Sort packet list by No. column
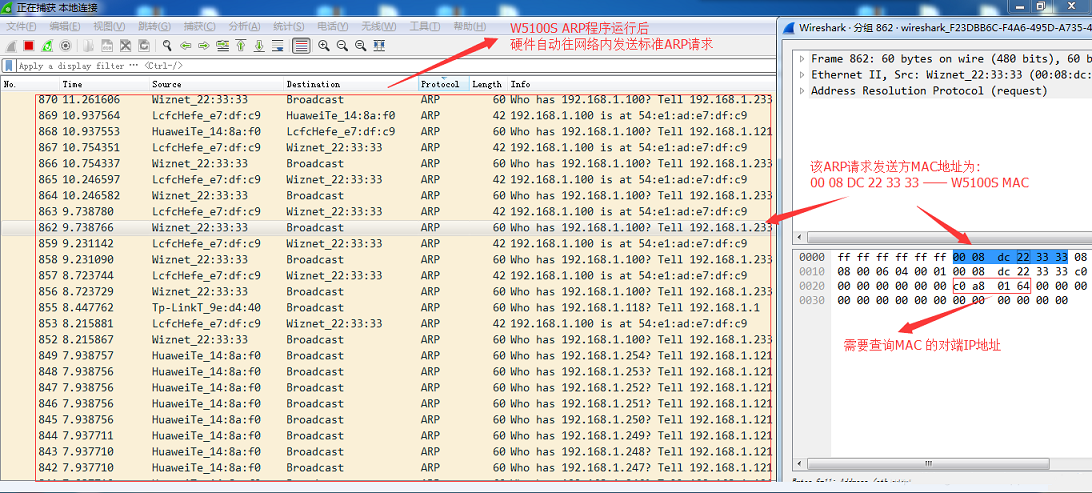 (30, 84)
